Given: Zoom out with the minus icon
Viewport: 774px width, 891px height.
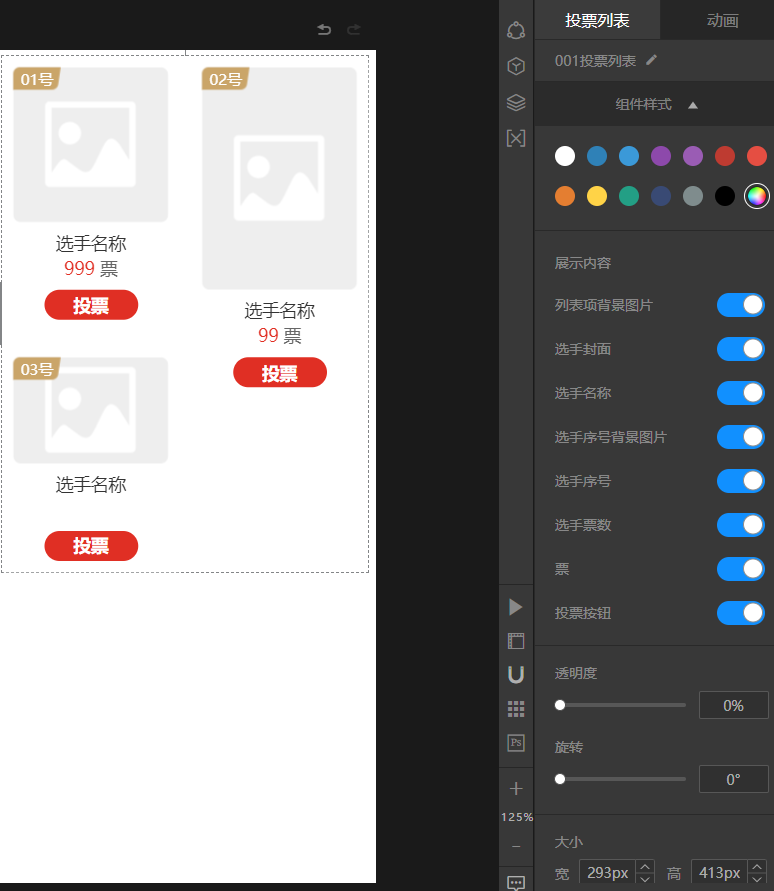Looking at the screenshot, I should 516,847.
